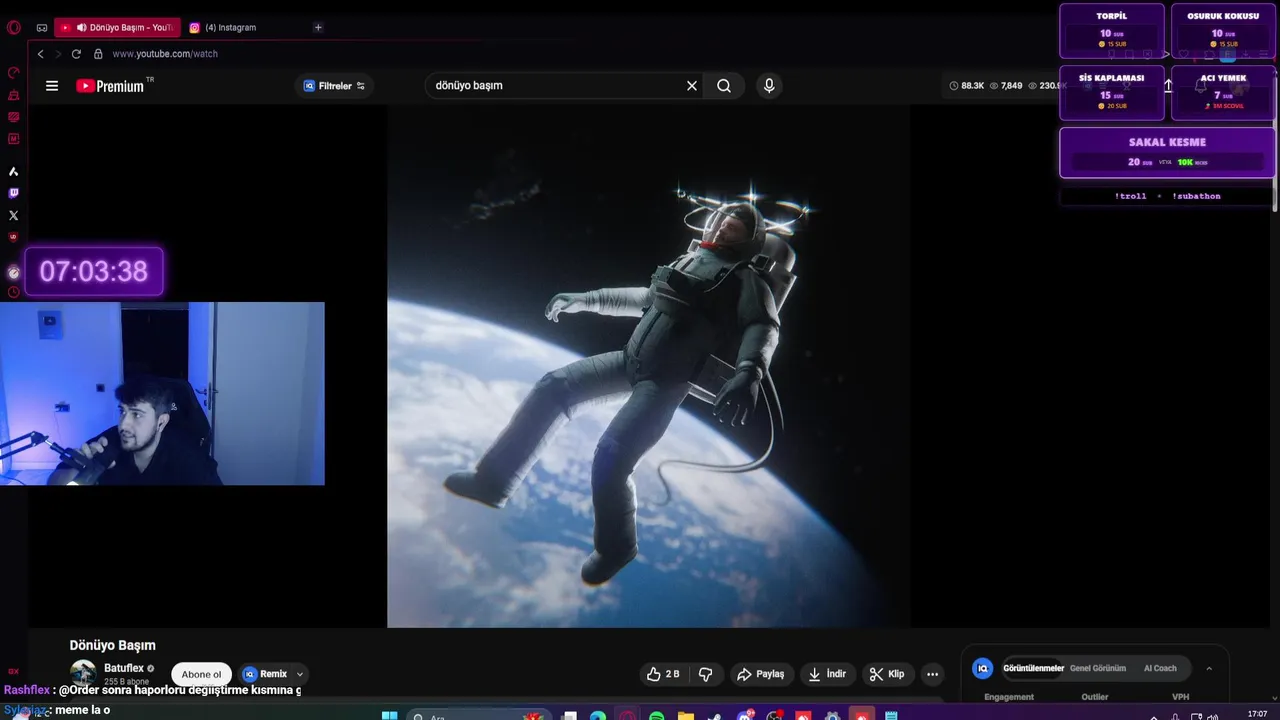1280x720 pixels.
Task: Run search with the magnifier button
Action: coord(724,86)
